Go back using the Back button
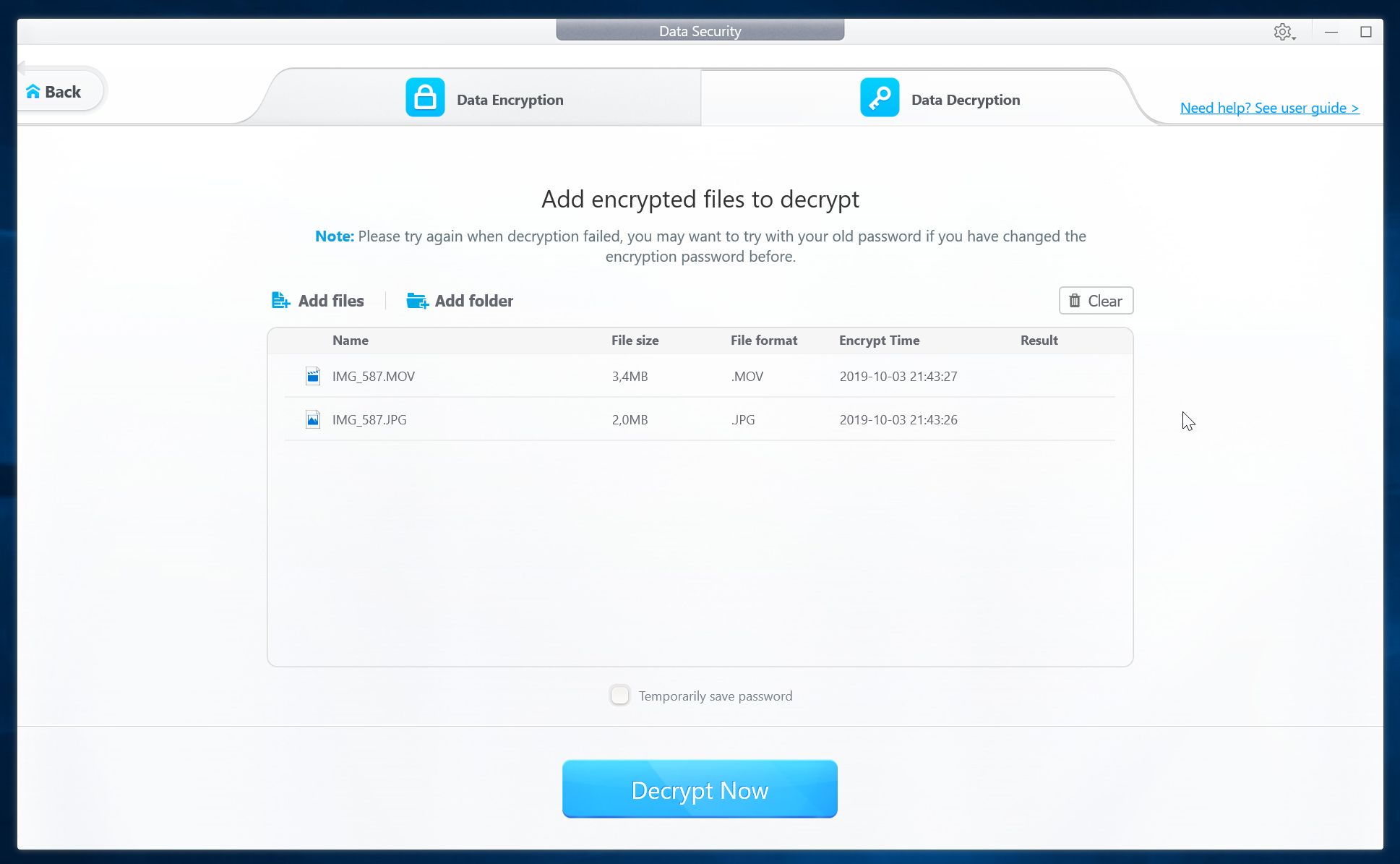The width and height of the screenshot is (1400, 864). (x=62, y=92)
